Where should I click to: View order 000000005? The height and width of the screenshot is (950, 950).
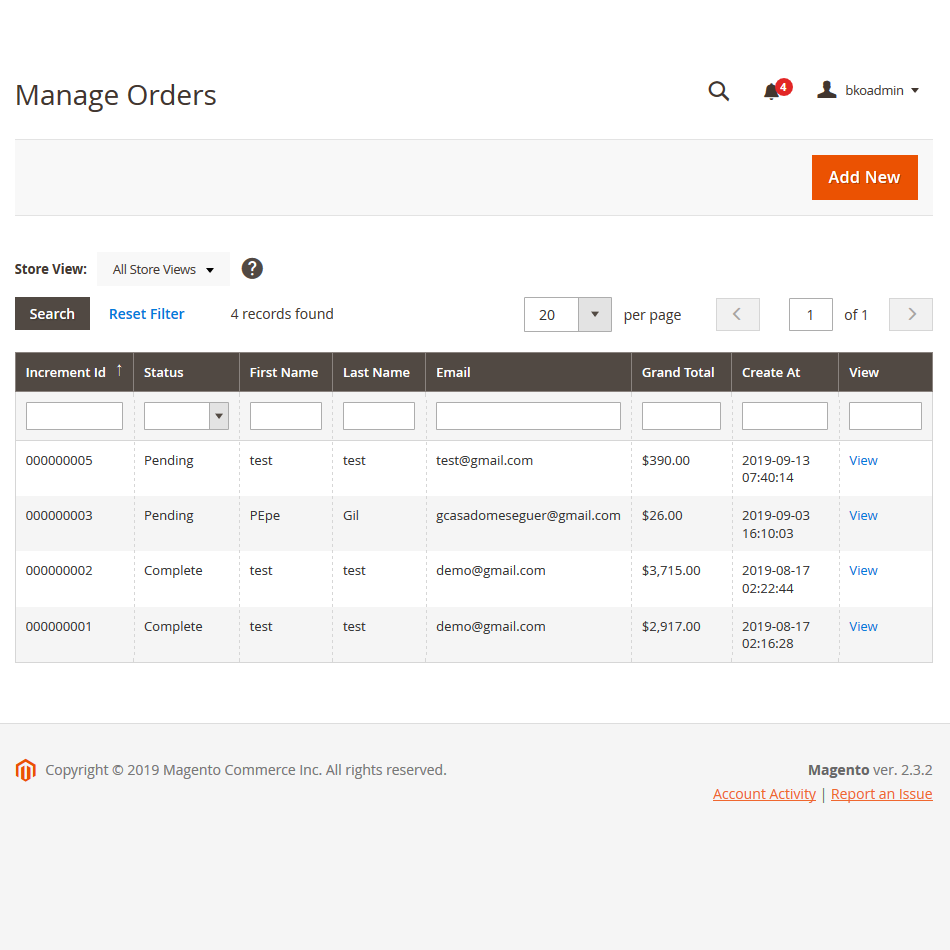point(863,461)
